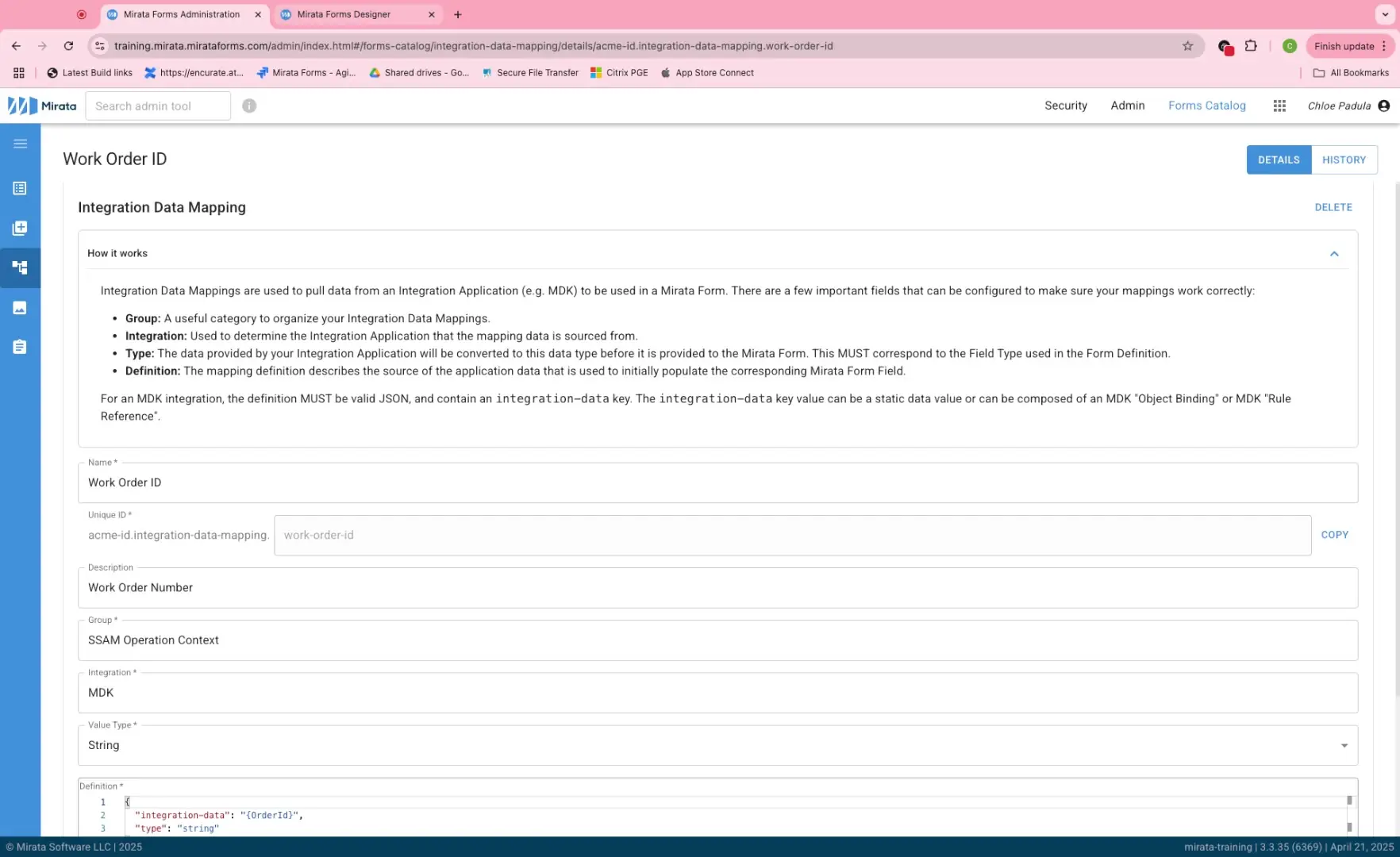Screen dimensions: 1400x857
Task: Bookmark this page with the star icon
Action: tap(1187, 46)
